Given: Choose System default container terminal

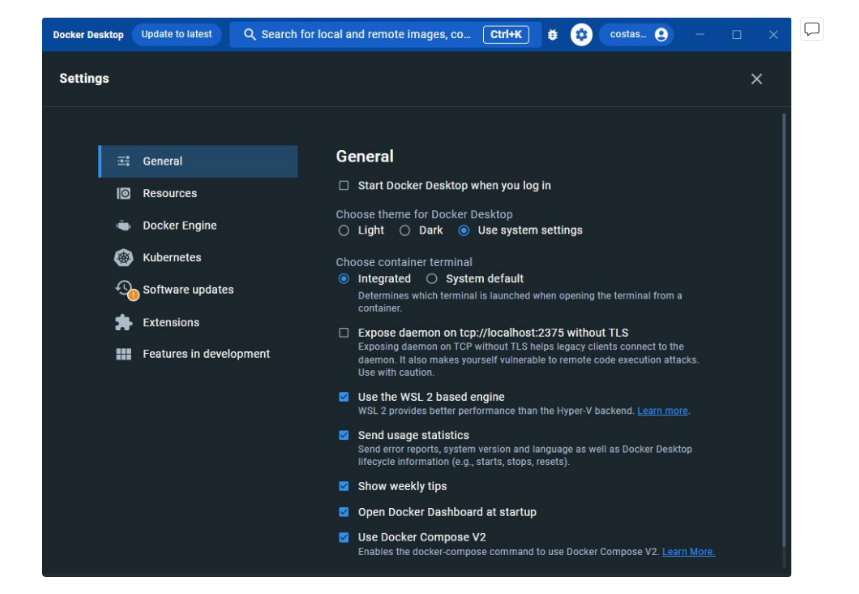Looking at the screenshot, I should point(432,279).
